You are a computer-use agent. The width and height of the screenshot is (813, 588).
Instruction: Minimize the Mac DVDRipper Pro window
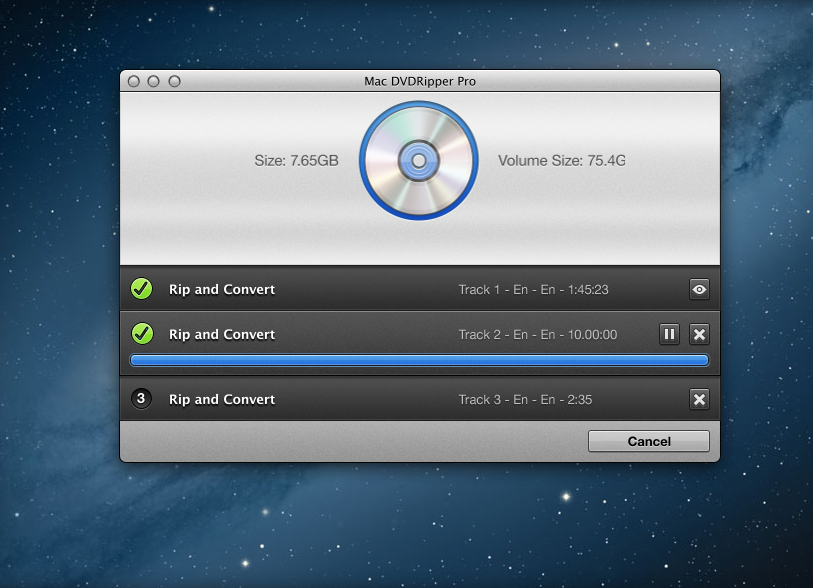pos(153,81)
